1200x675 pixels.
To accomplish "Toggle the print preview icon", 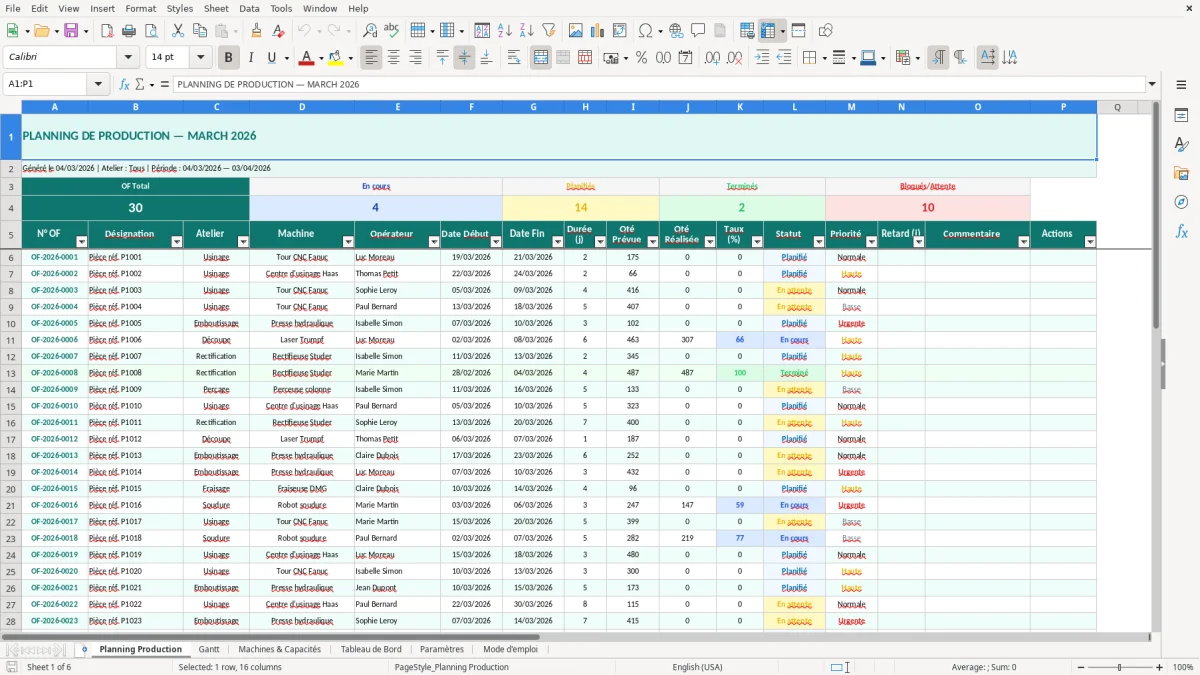I will (x=150, y=31).
